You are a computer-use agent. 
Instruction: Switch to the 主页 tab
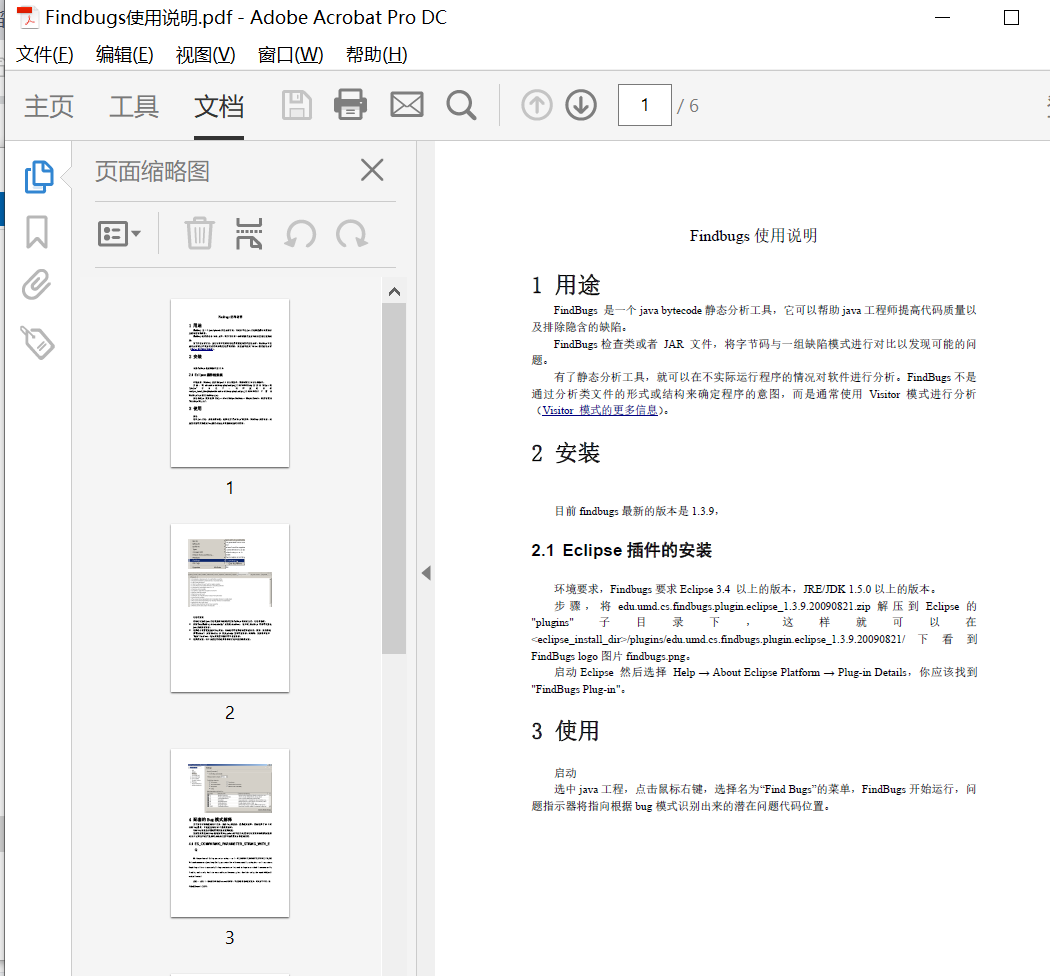pos(49,106)
